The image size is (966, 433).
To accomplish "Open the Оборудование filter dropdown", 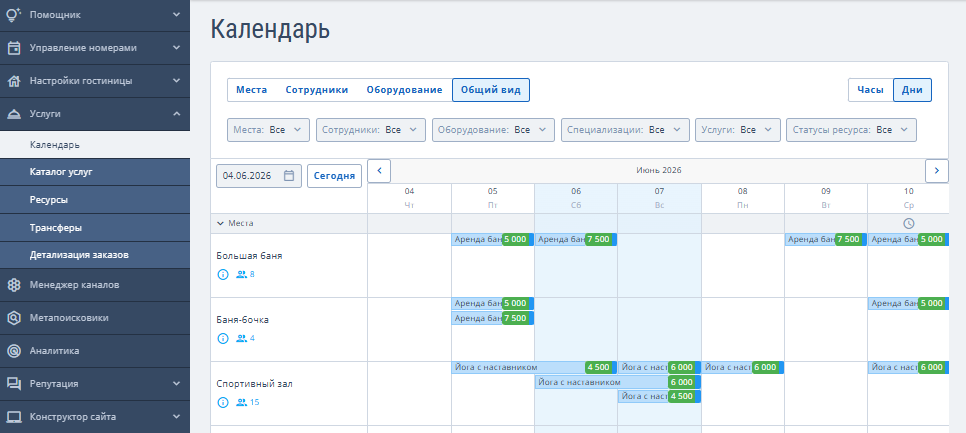I will [x=493, y=130].
